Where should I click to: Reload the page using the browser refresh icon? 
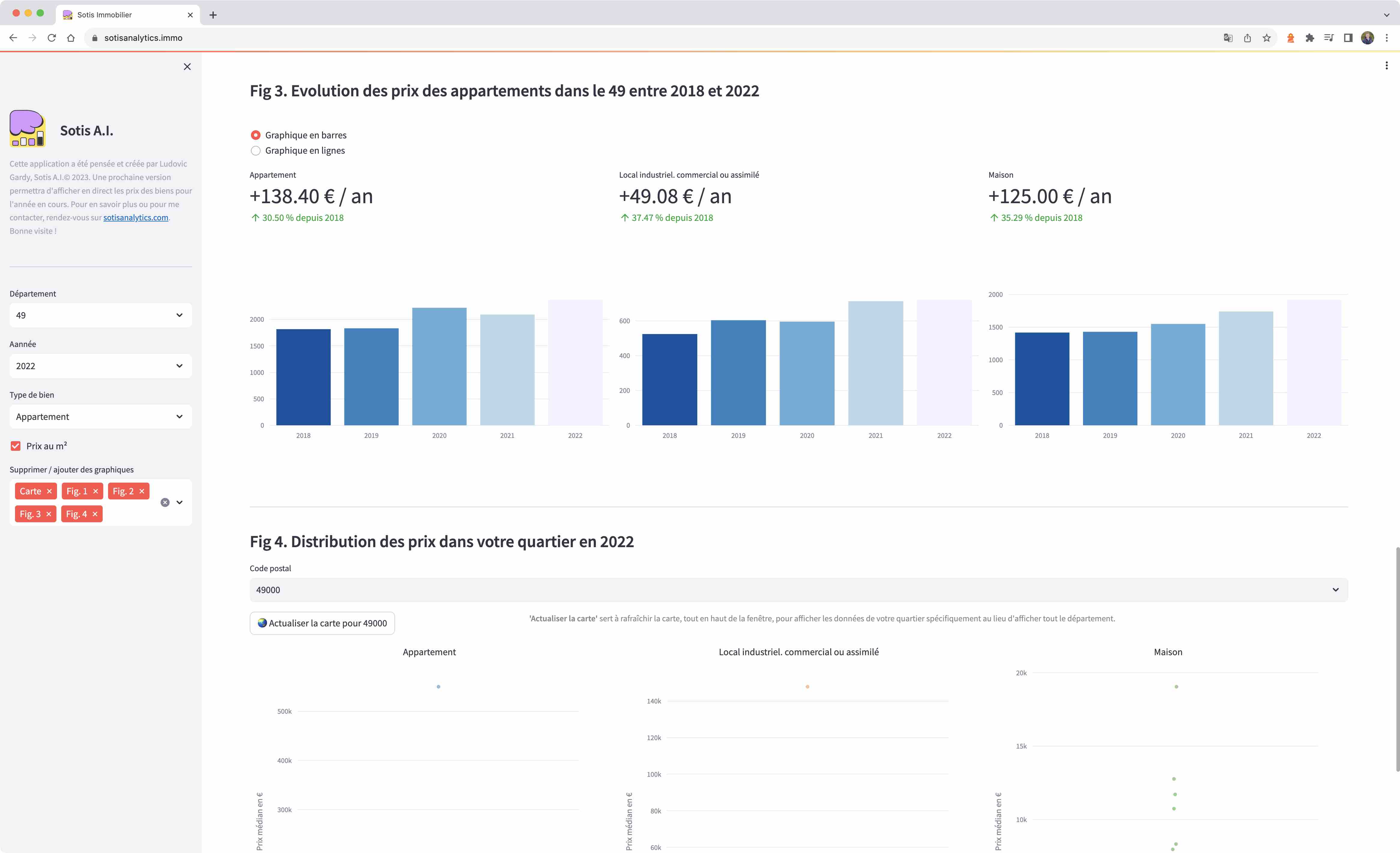52,38
